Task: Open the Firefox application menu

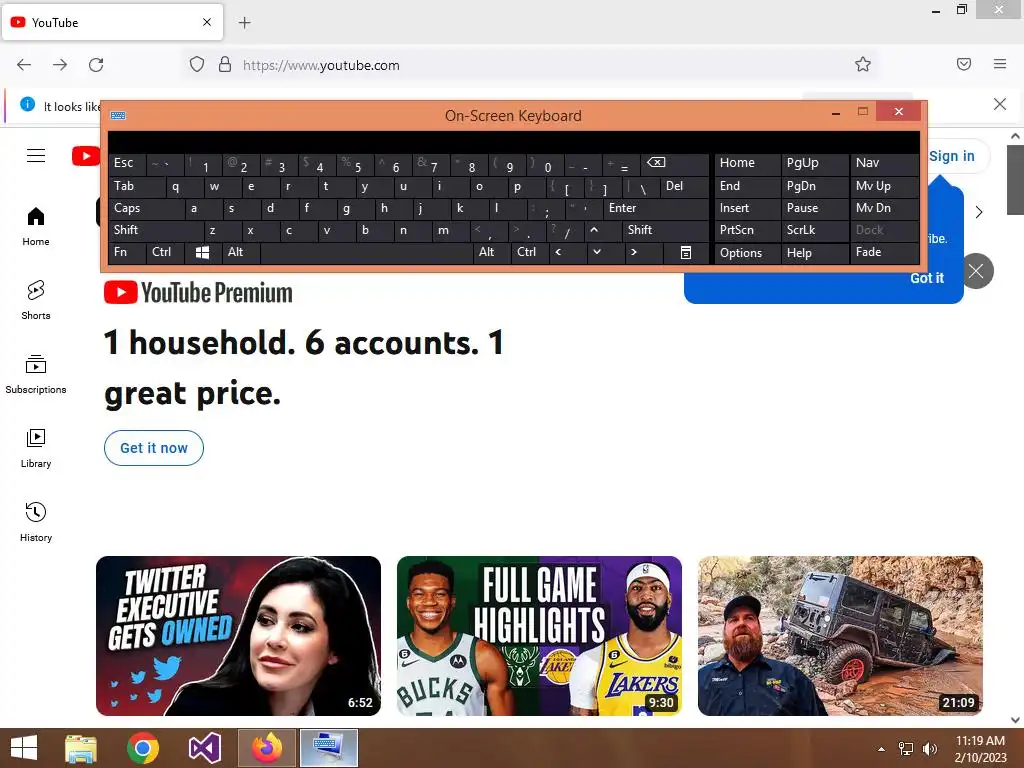Action: (1000, 64)
